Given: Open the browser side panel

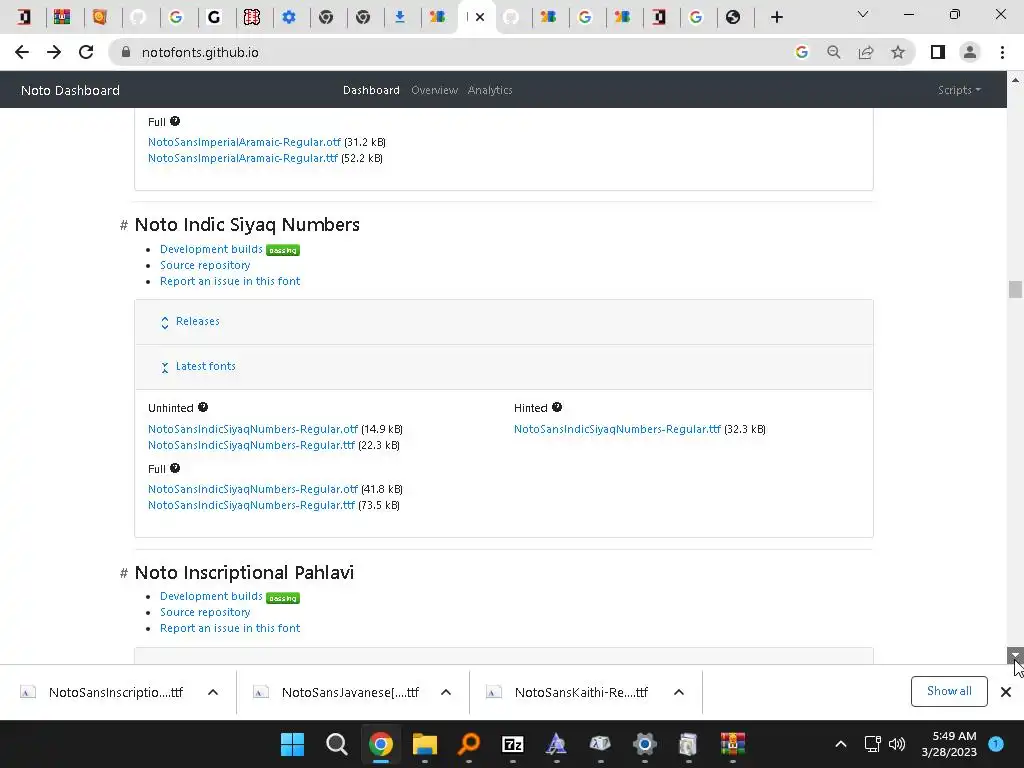Looking at the screenshot, I should 938,52.
